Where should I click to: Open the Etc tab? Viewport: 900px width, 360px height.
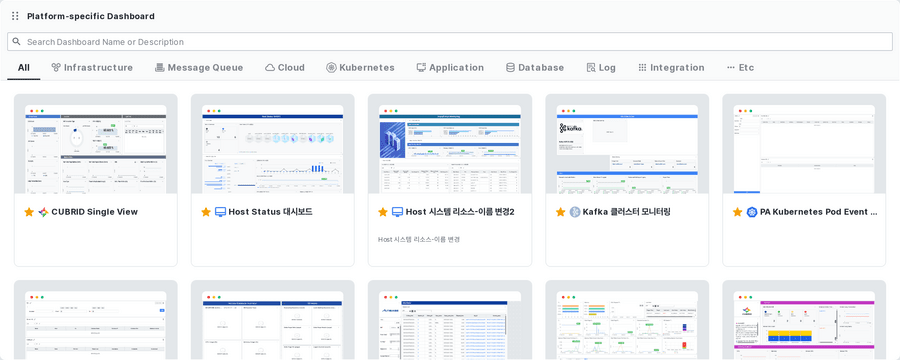[x=740, y=68]
